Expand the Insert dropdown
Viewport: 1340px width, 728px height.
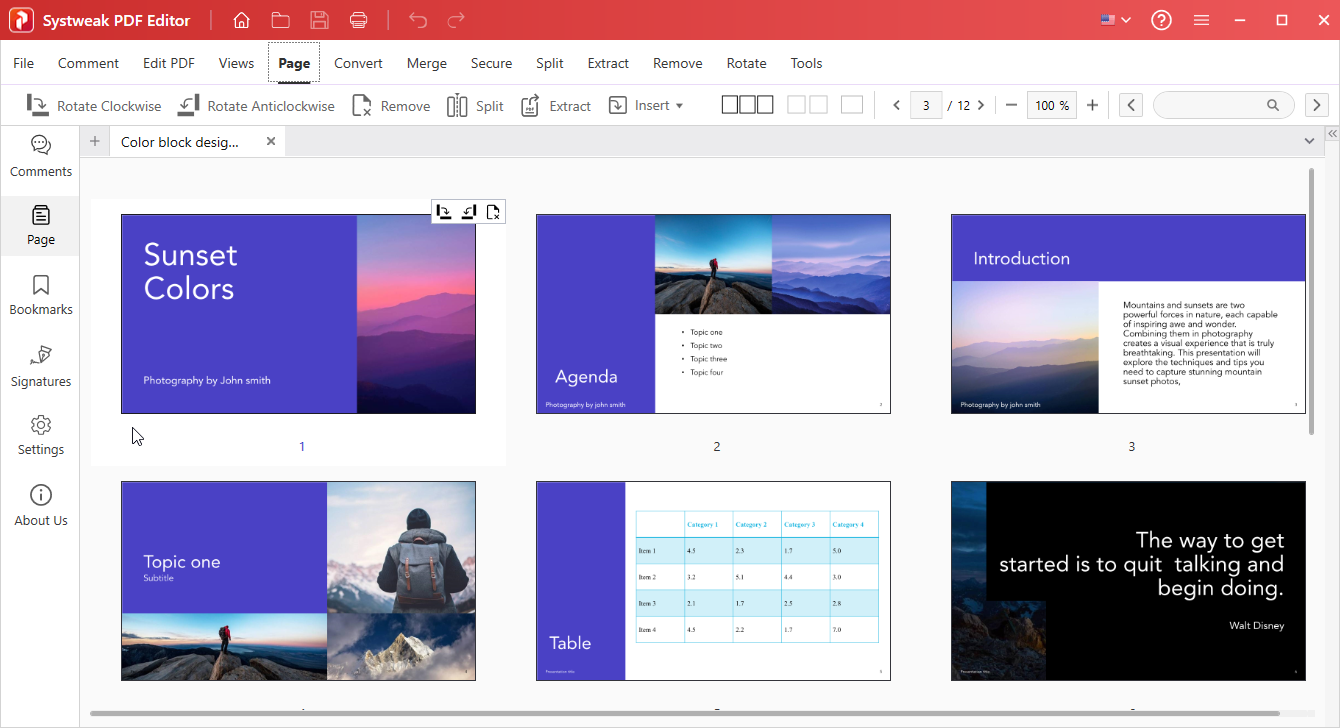[x=646, y=106]
